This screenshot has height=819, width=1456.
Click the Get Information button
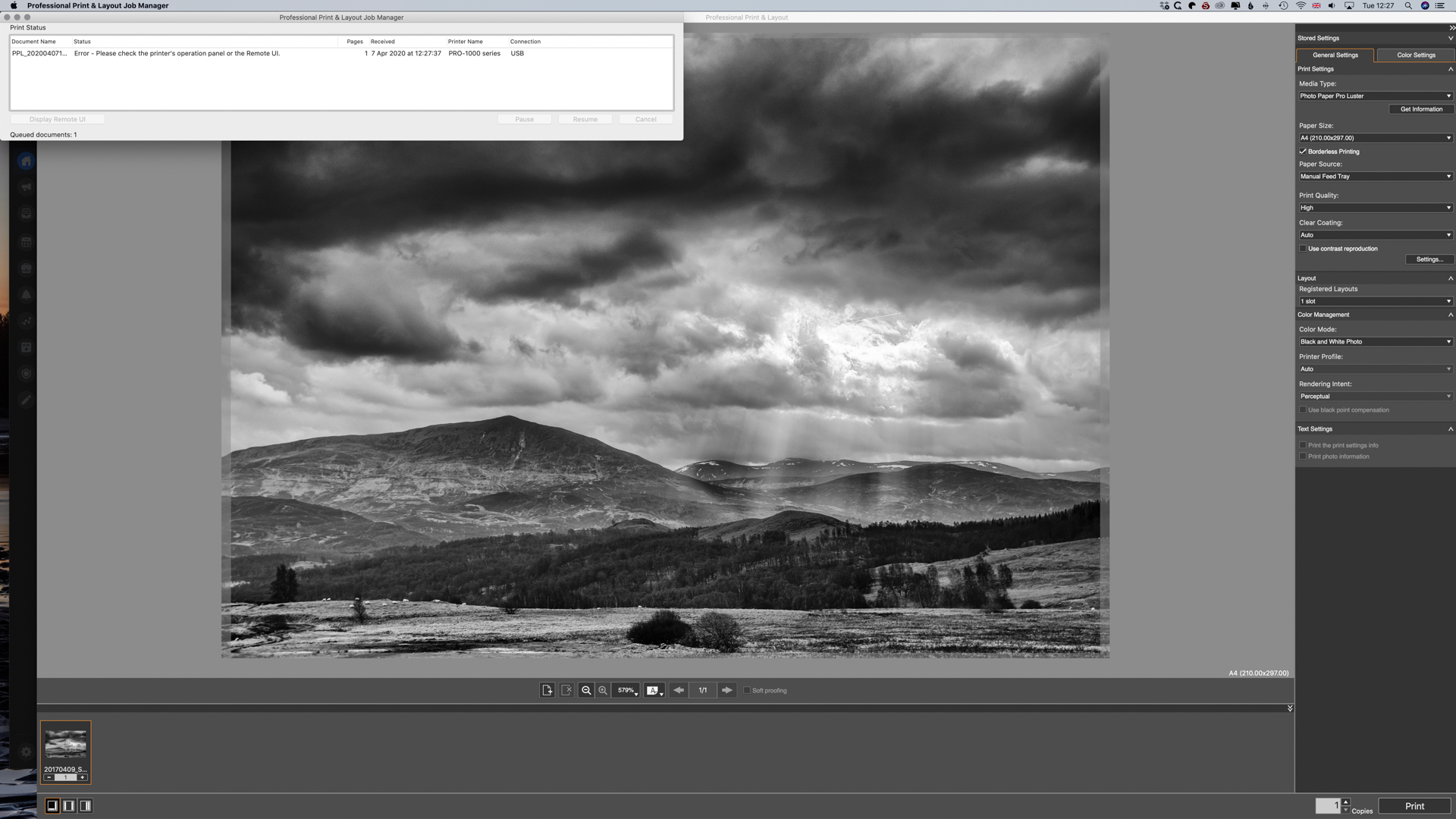1420,109
